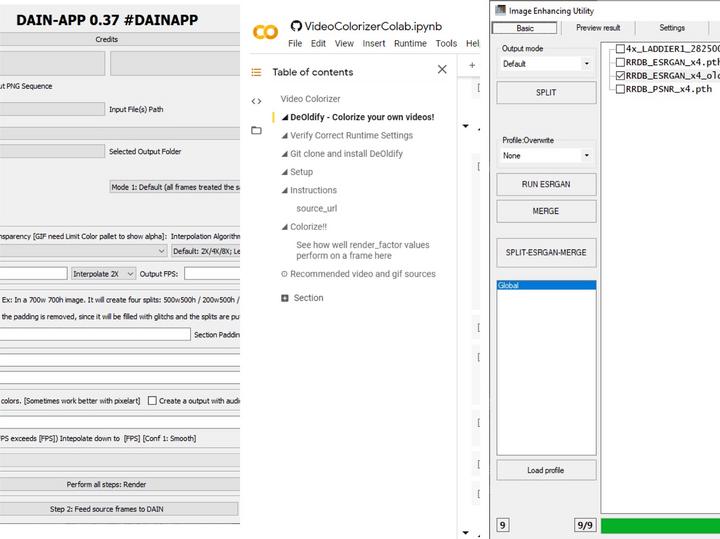Image resolution: width=720 pixels, height=539 pixels.
Task: Click the SPLIT button
Action: click(x=546, y=93)
